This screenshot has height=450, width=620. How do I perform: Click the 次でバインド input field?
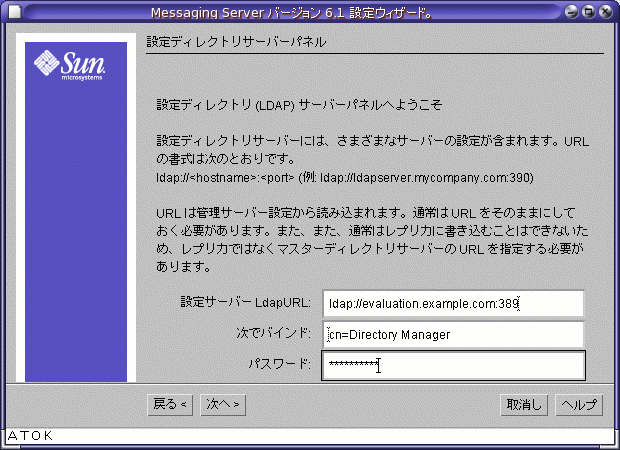click(x=453, y=335)
